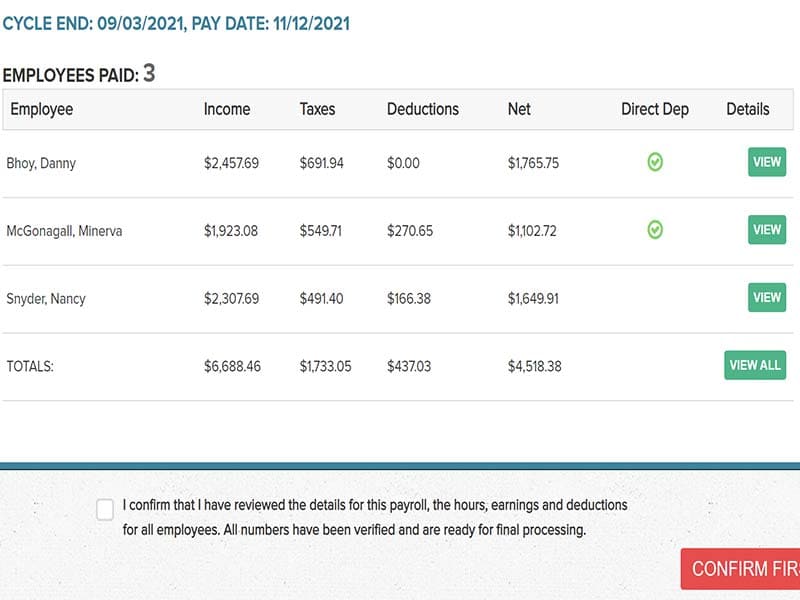The height and width of the screenshot is (600, 800).
Task: Click Minerva McGonagall's direct deposit checkmark icon
Action: (655, 230)
